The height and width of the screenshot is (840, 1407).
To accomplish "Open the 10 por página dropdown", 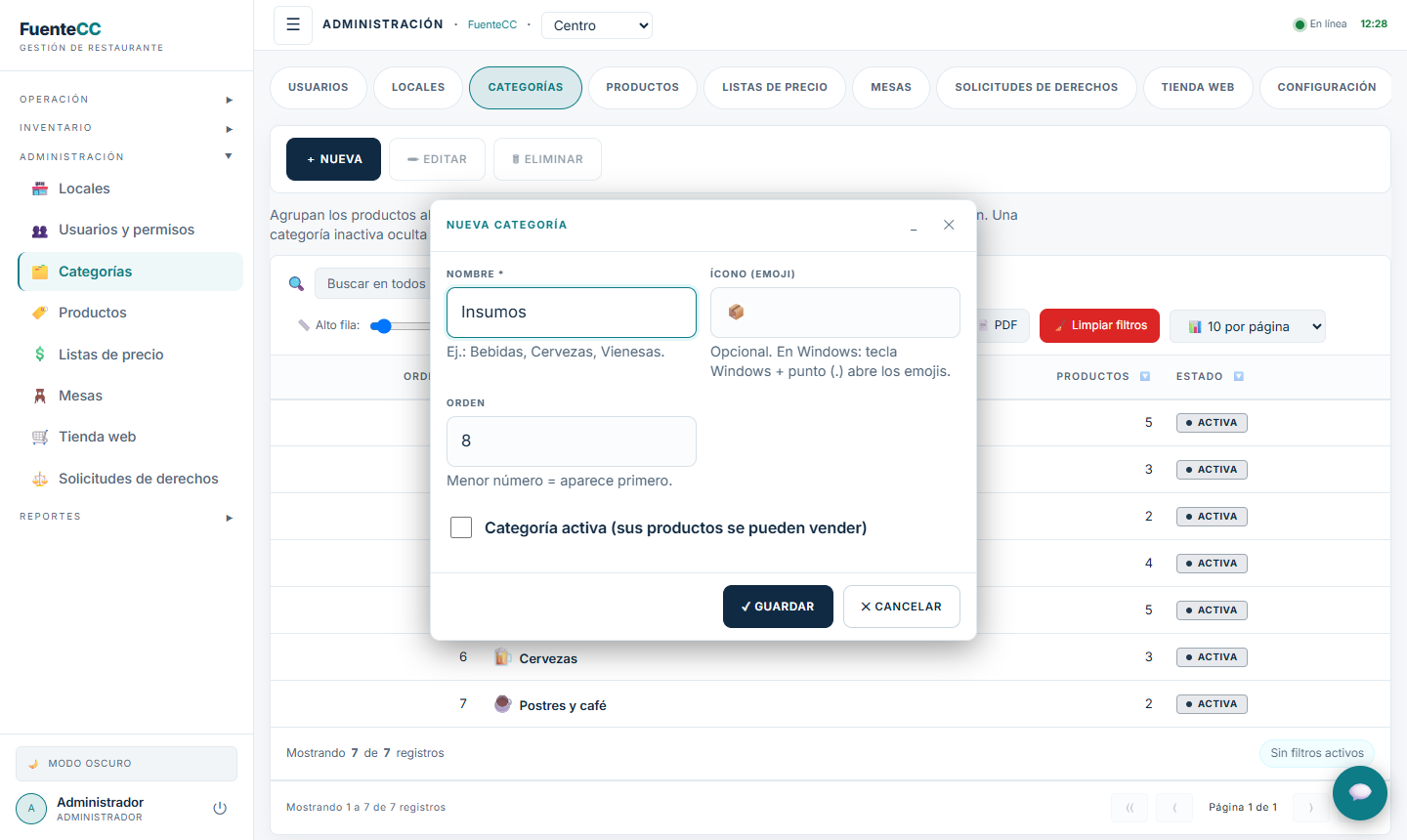I will click(x=1248, y=326).
